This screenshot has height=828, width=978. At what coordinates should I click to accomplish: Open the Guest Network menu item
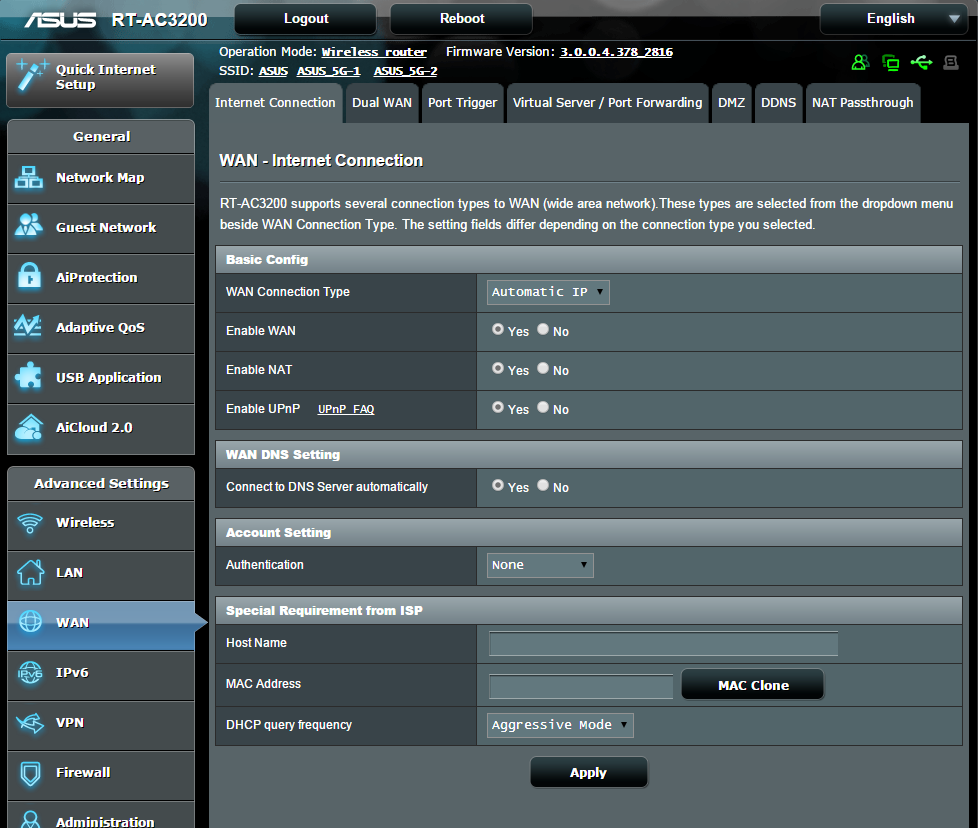point(101,228)
